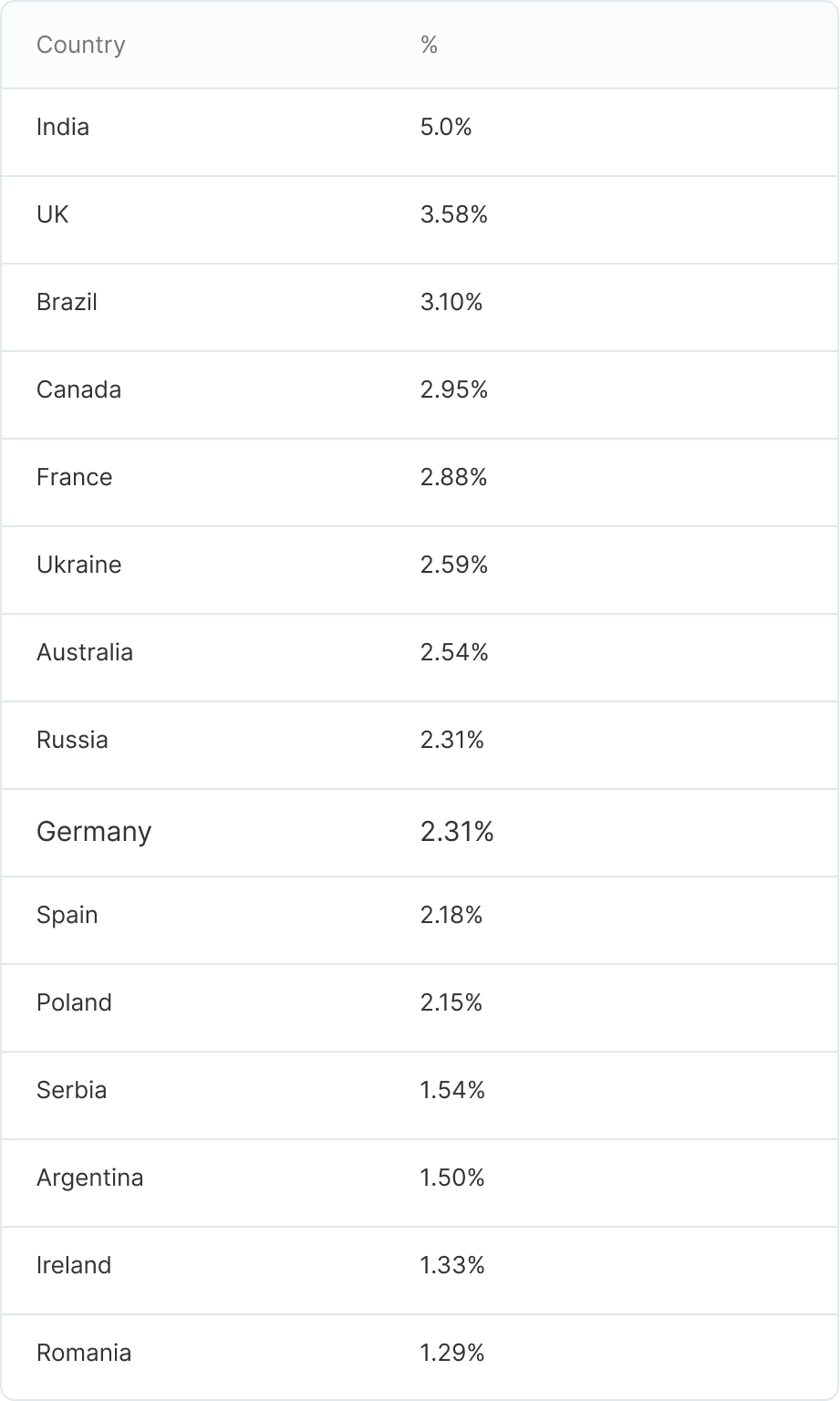Click the Country column header

(80, 45)
